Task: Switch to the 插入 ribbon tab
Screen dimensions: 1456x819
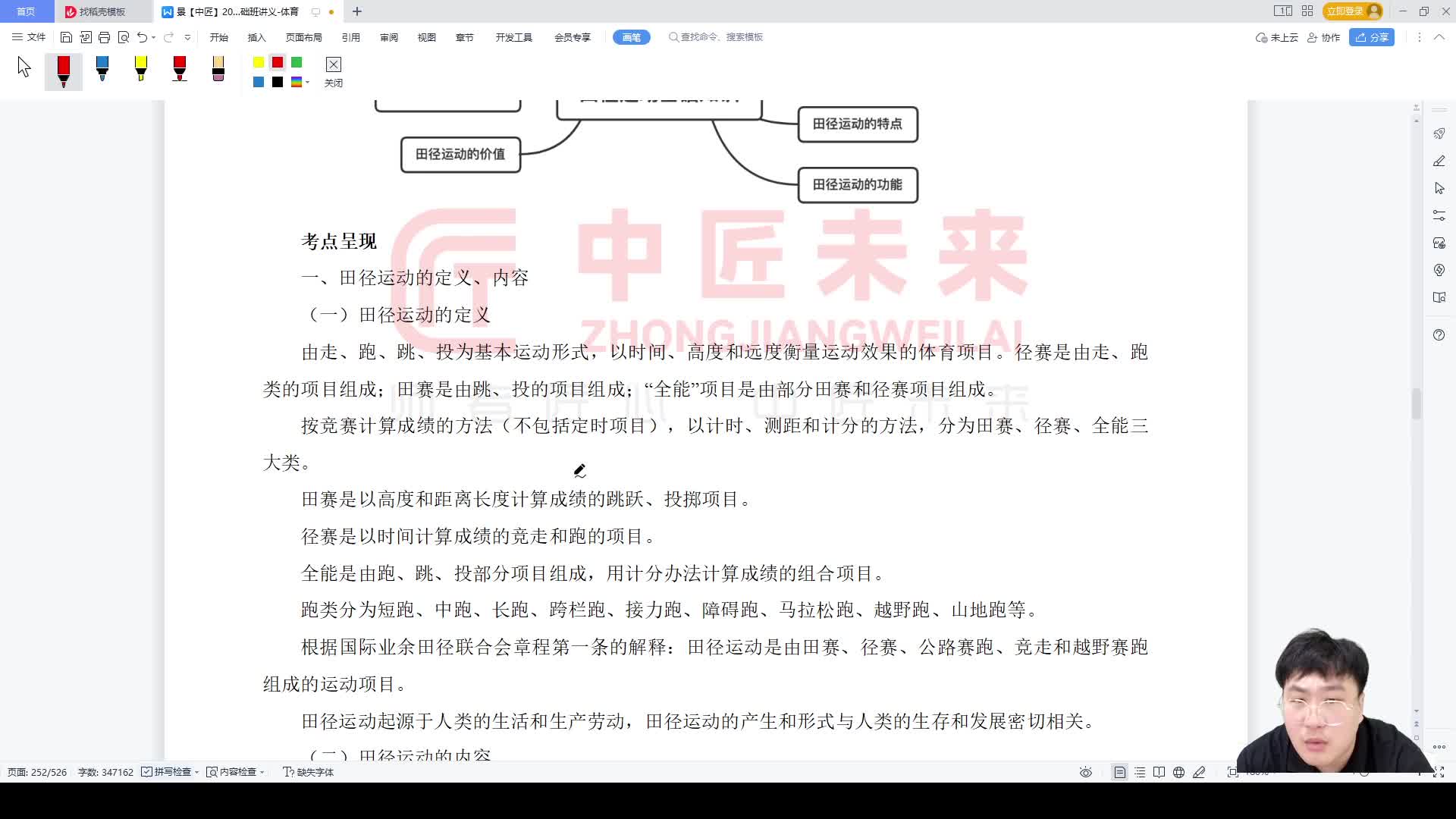Action: pyautogui.click(x=256, y=36)
